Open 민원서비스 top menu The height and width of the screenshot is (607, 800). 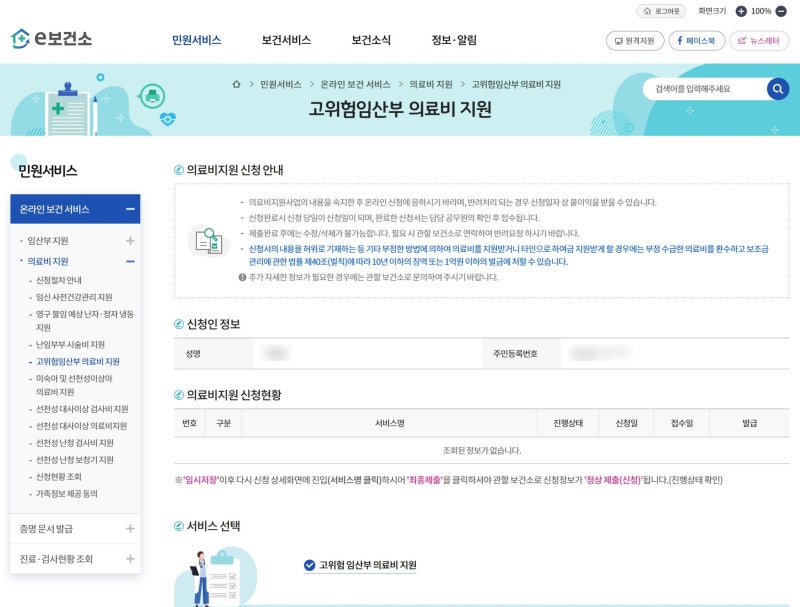coord(196,40)
